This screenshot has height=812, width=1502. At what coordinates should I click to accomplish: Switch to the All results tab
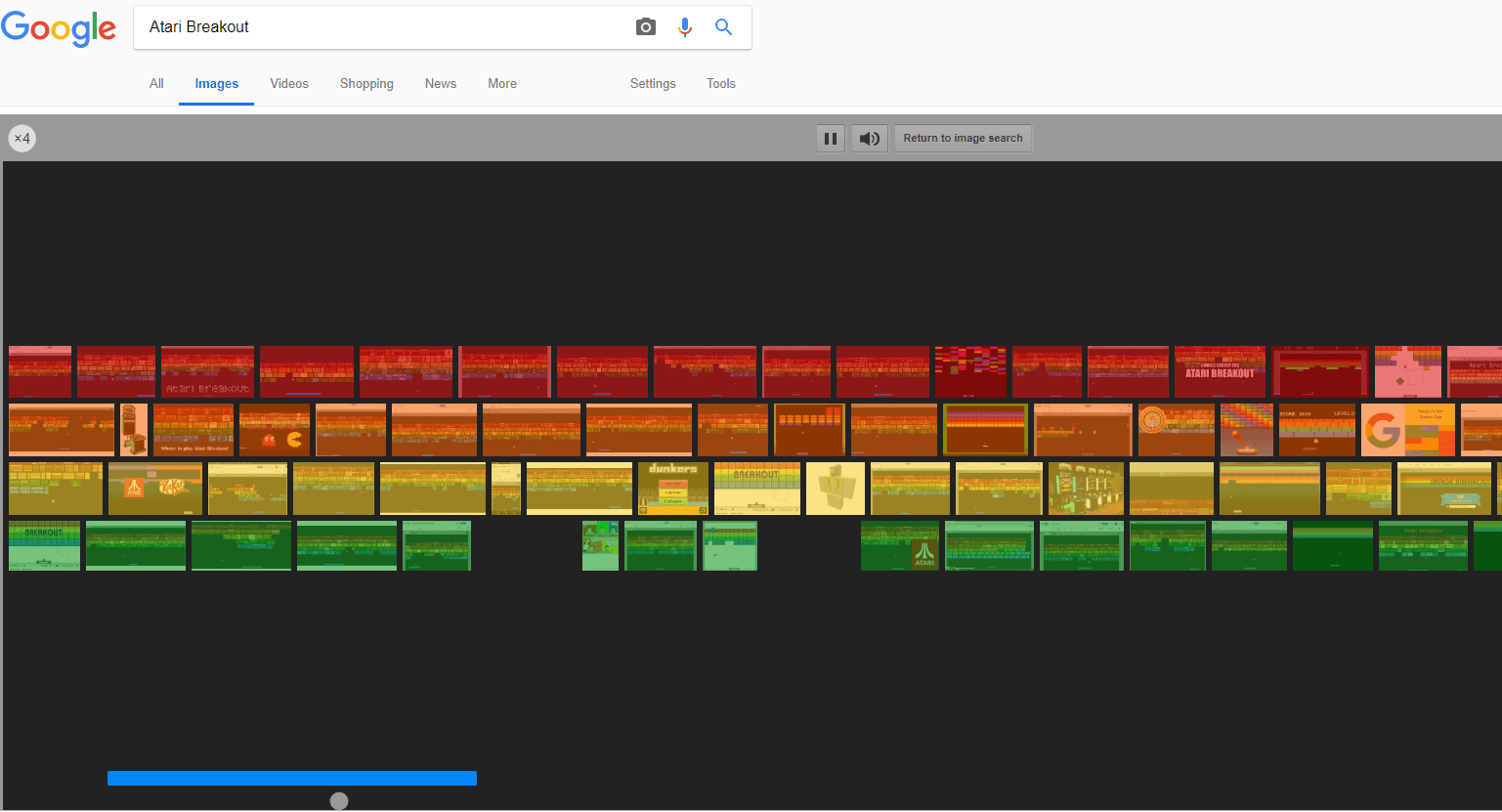tap(156, 83)
